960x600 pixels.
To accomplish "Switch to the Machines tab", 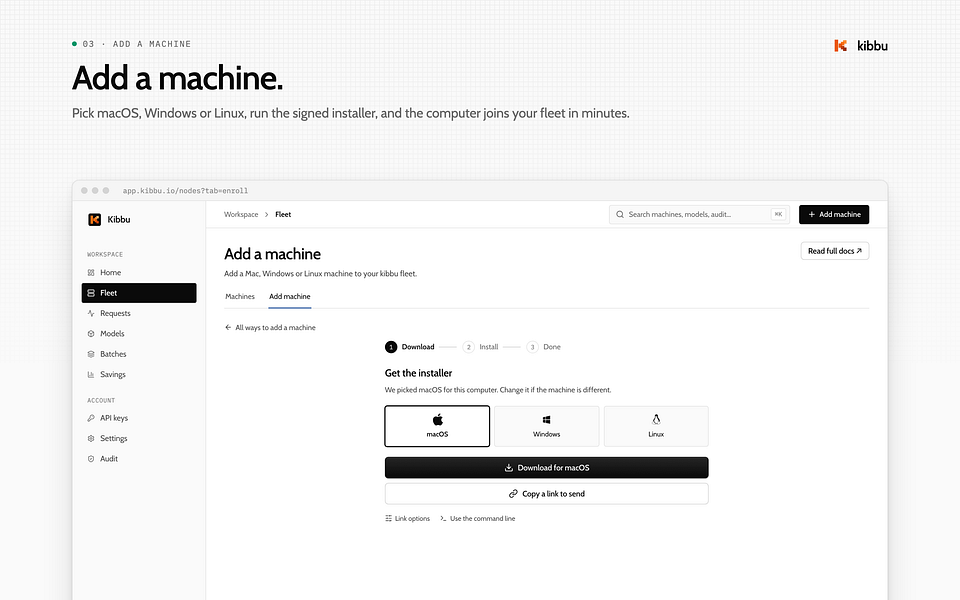I will [x=239, y=296].
